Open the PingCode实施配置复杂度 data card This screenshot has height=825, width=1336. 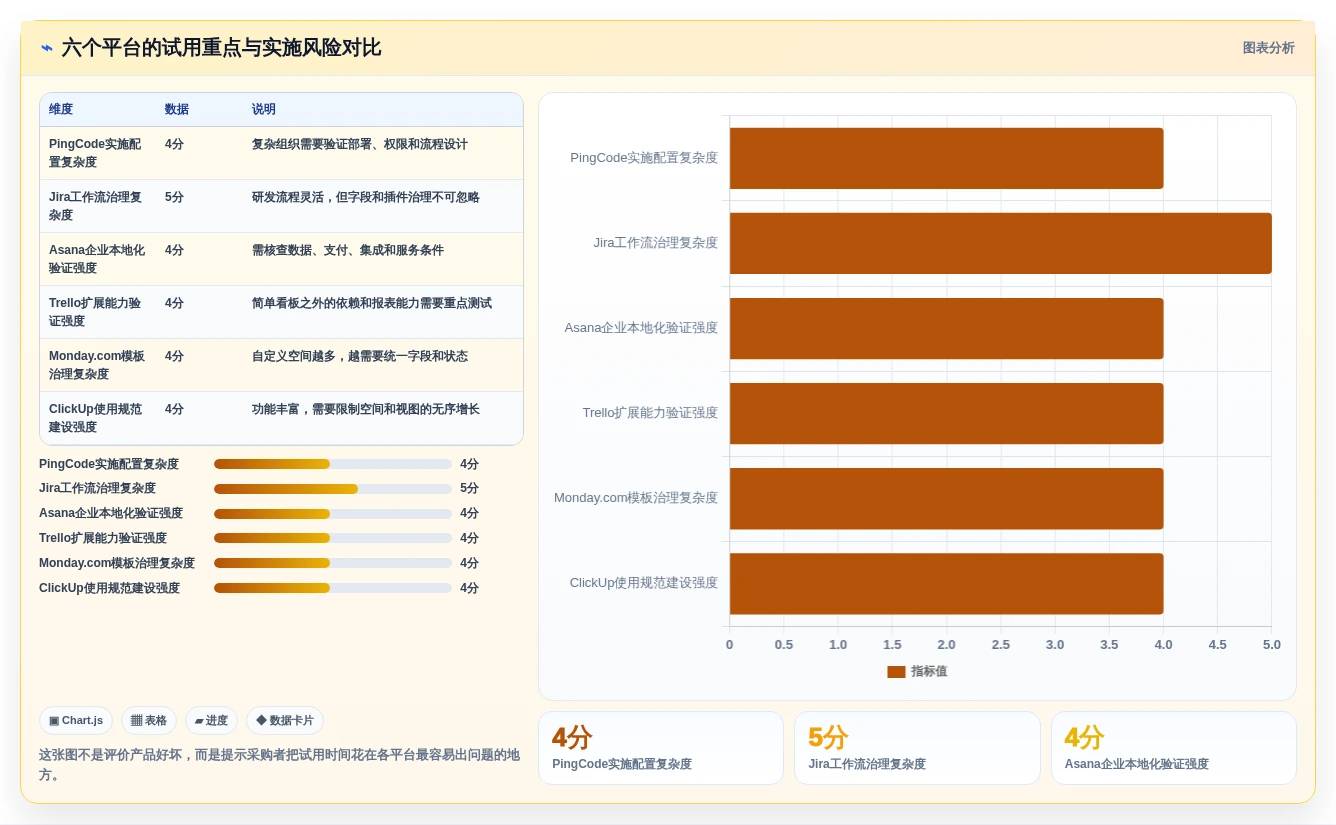click(x=661, y=748)
